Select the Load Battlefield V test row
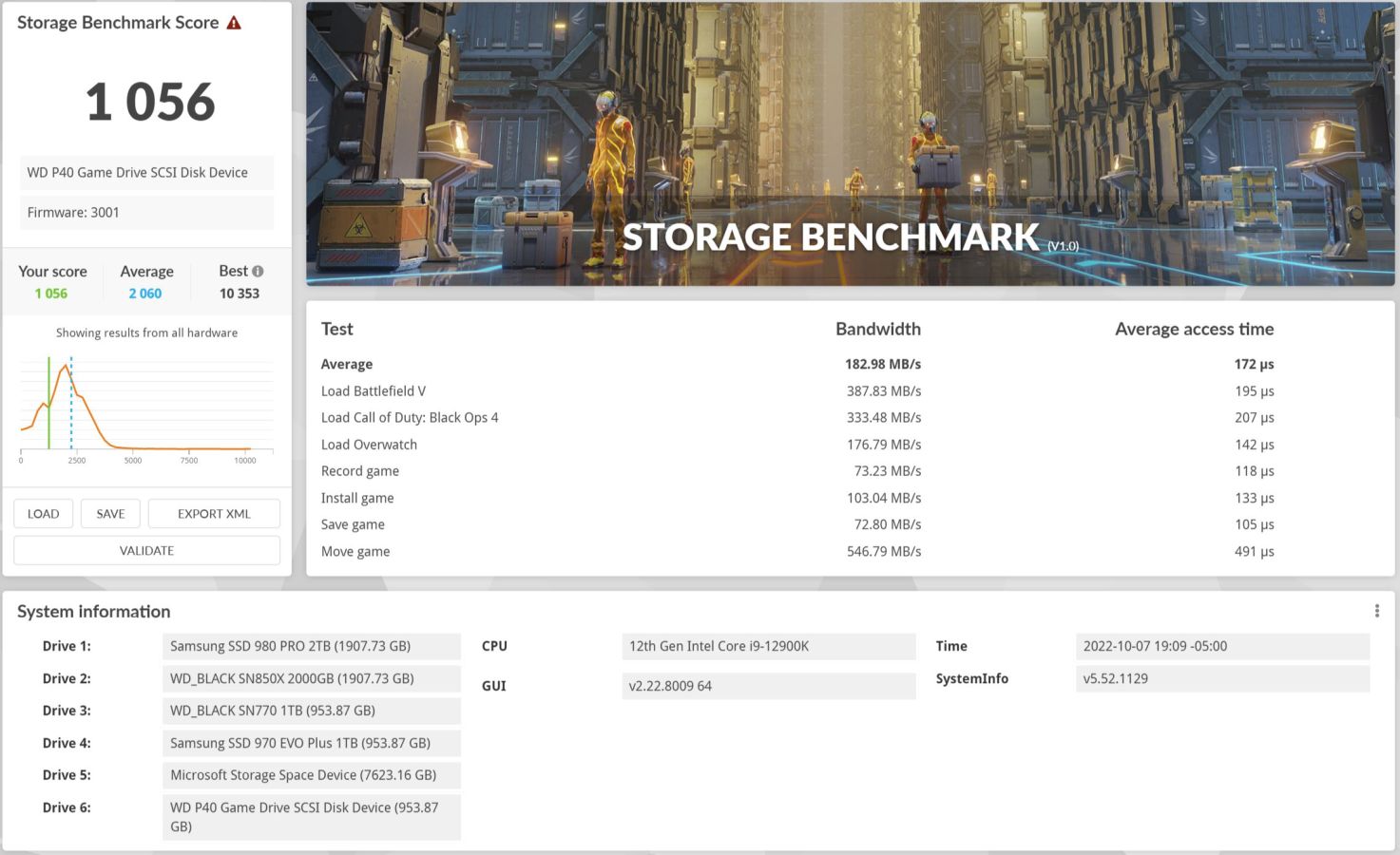This screenshot has height=855, width=1400. tap(797, 391)
